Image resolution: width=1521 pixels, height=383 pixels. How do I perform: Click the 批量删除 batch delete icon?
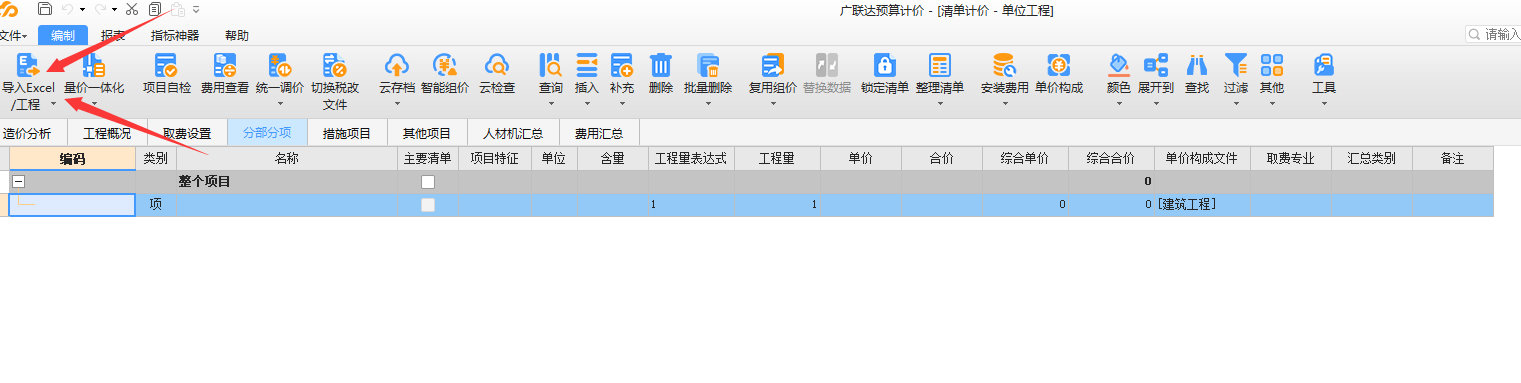tap(708, 66)
